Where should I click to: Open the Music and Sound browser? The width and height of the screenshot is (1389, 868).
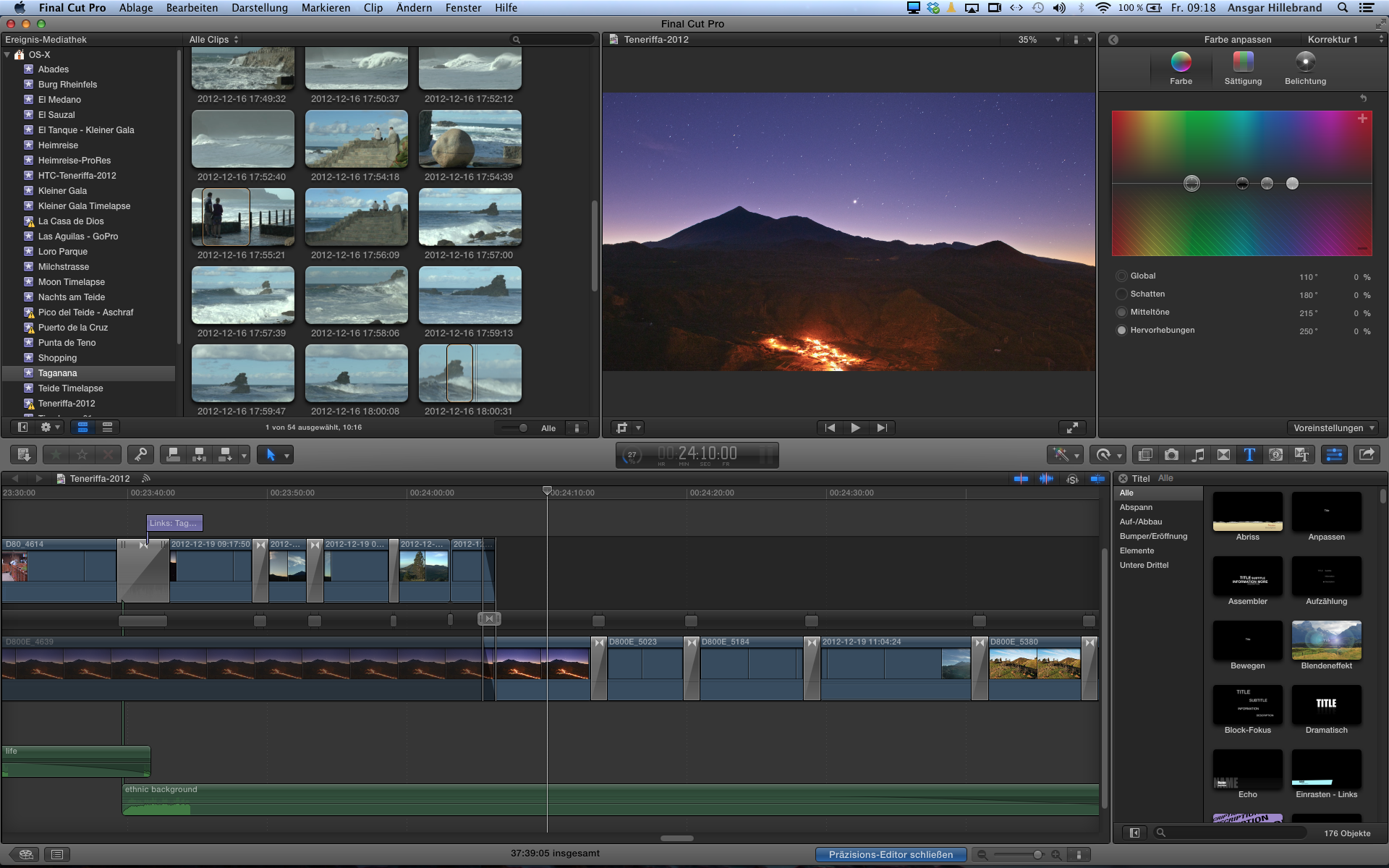(x=1198, y=454)
